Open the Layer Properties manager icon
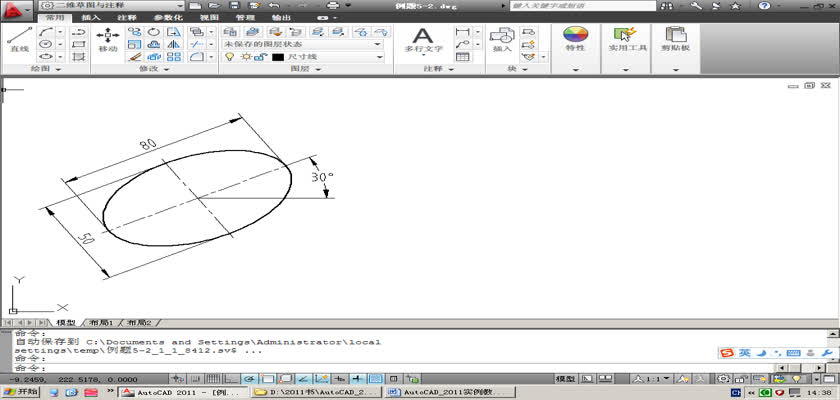 (x=230, y=32)
